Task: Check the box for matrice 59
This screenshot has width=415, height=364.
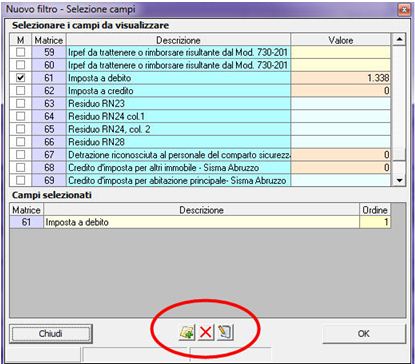Action: point(20,52)
